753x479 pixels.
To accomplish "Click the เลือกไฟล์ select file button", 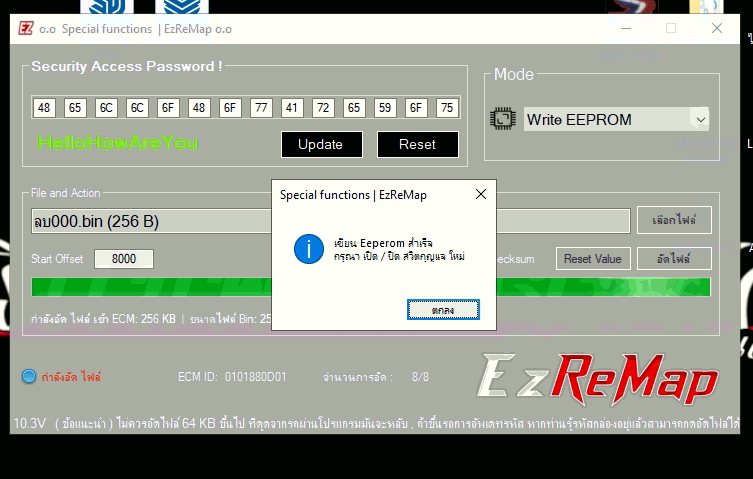I will coord(674,220).
